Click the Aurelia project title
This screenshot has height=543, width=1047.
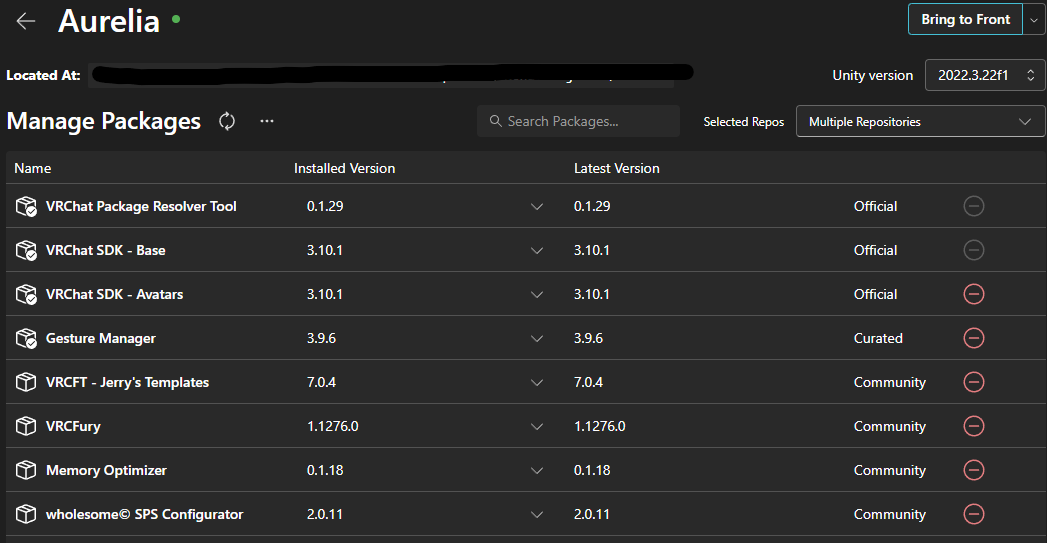109,21
